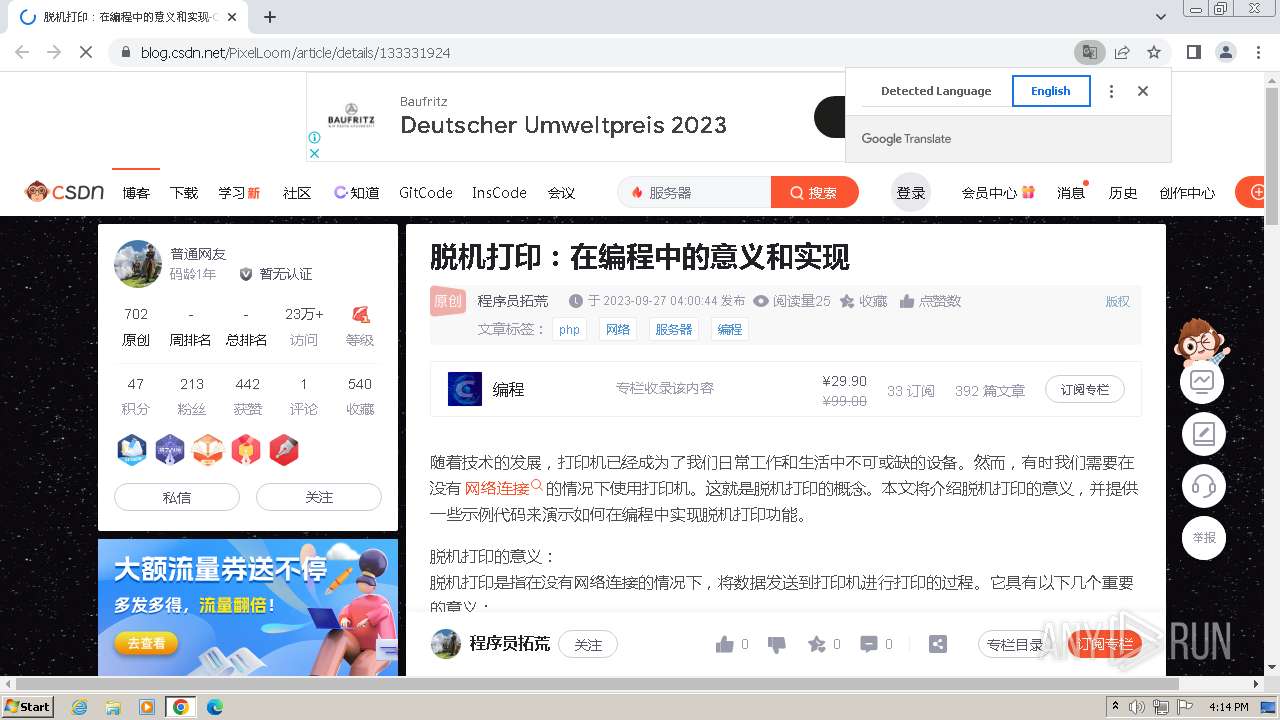Click the 订阅专栏 subscribe button in column box
Viewport: 1280px width, 720px height.
click(1085, 389)
